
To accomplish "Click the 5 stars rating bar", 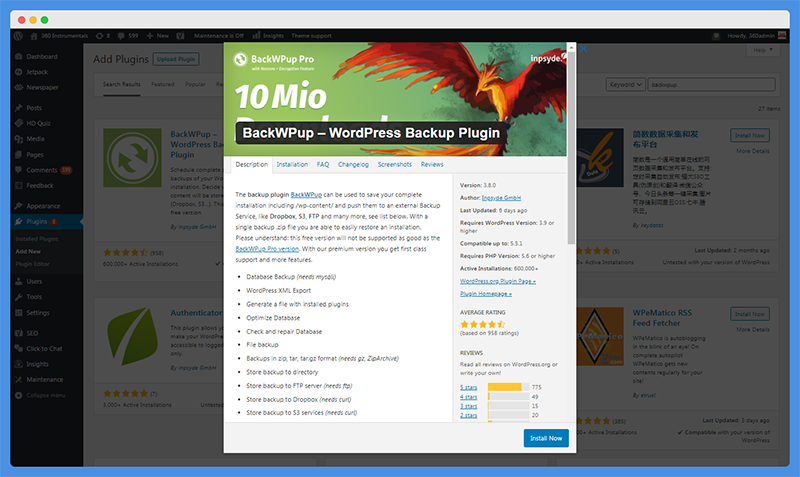I will (x=508, y=387).
